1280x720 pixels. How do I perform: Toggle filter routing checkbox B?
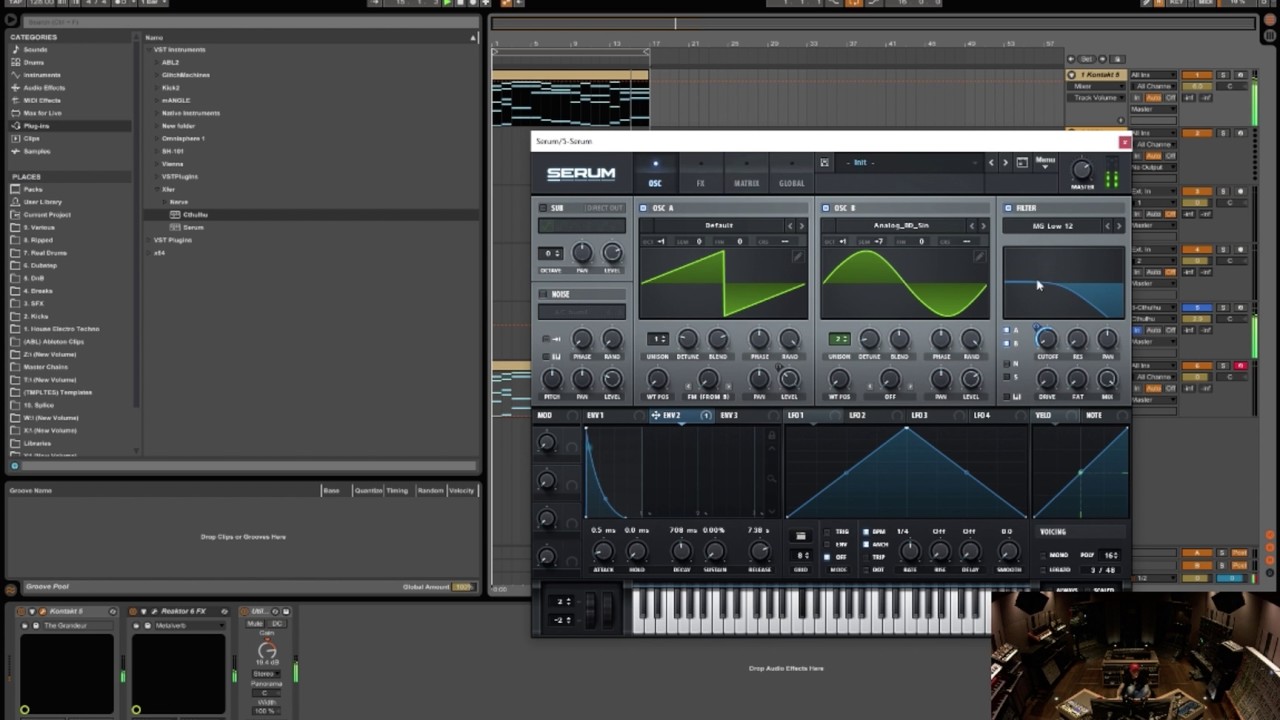(x=1007, y=342)
